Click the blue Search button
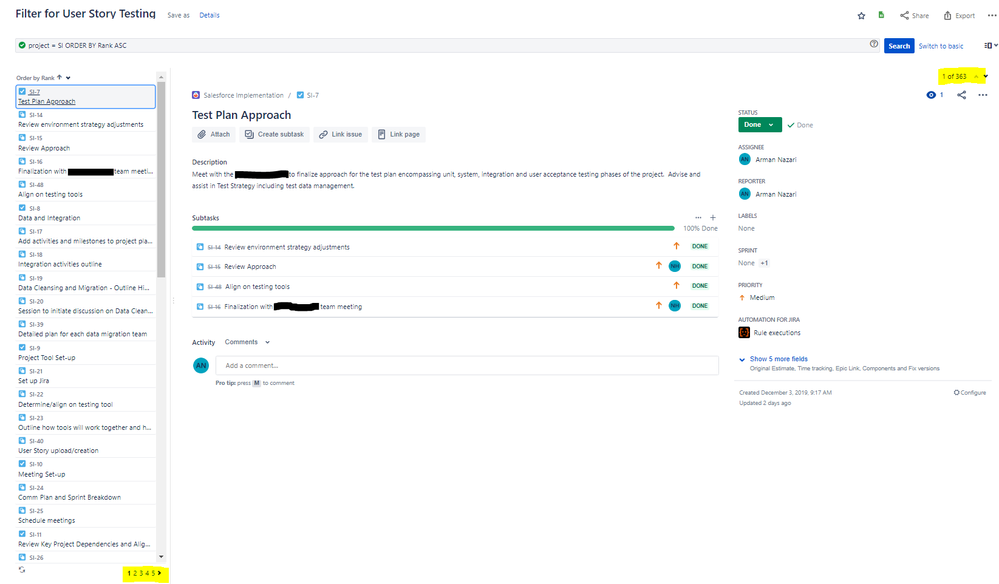 point(899,46)
